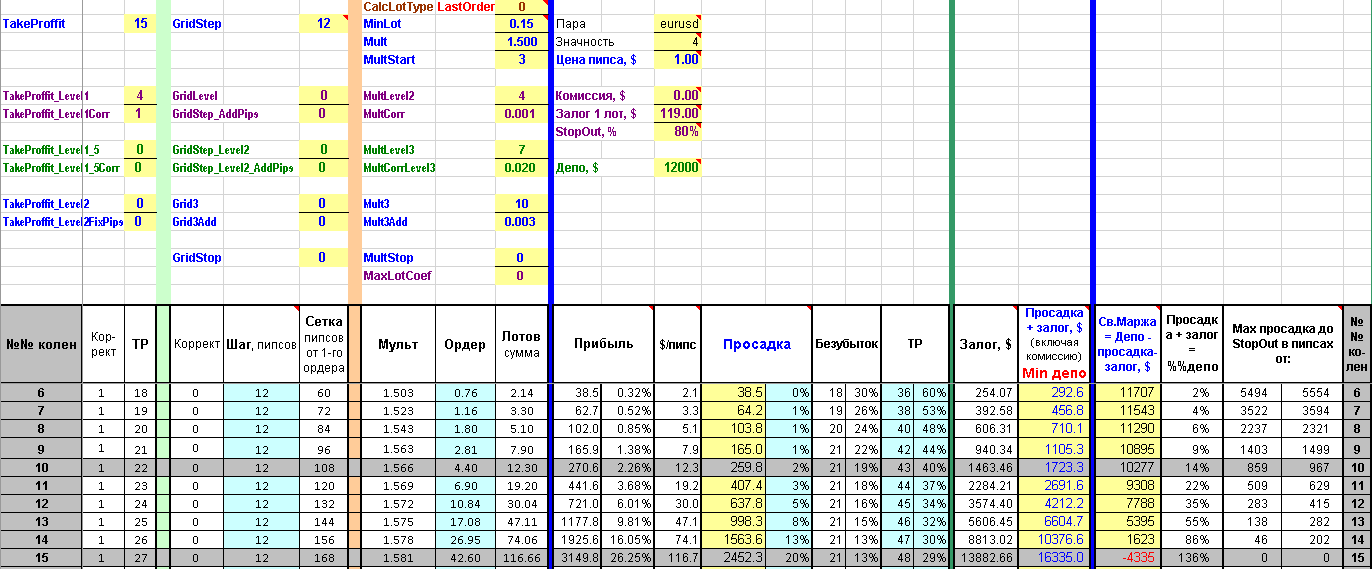Click the order lot cell 10.84
This screenshot has width=1372, height=569.
coord(465,503)
